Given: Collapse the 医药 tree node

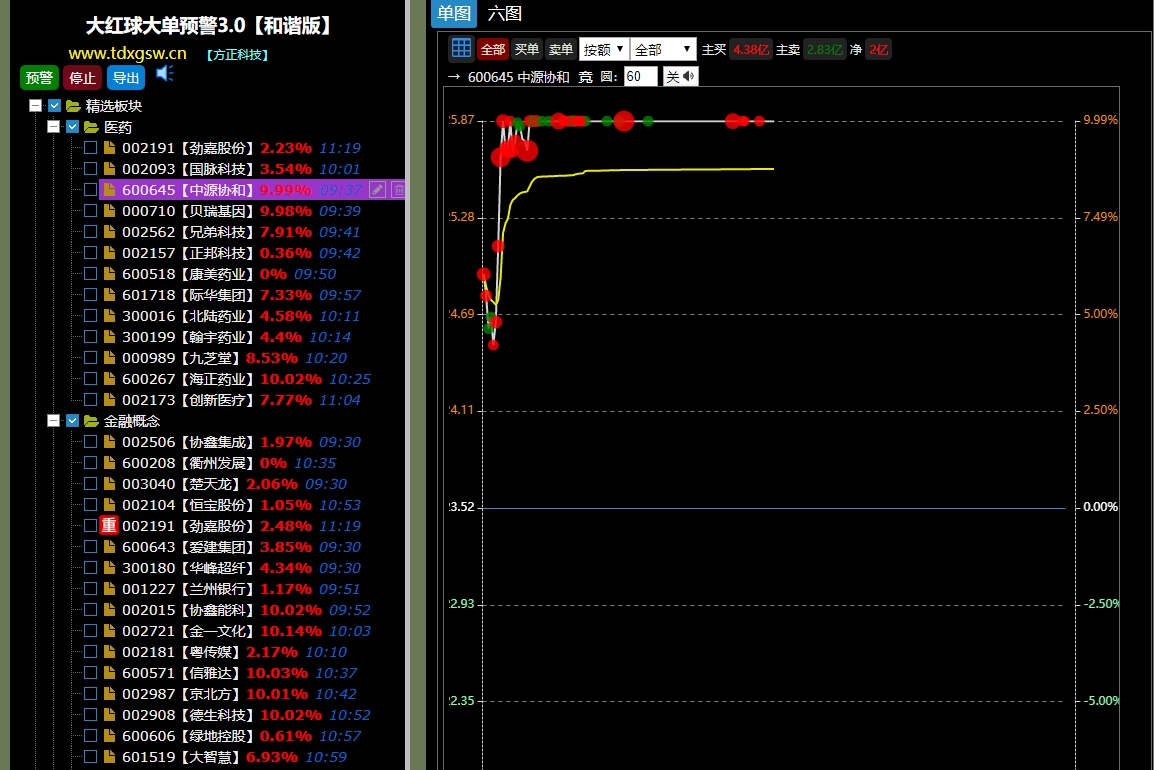Looking at the screenshot, I should click(54, 127).
